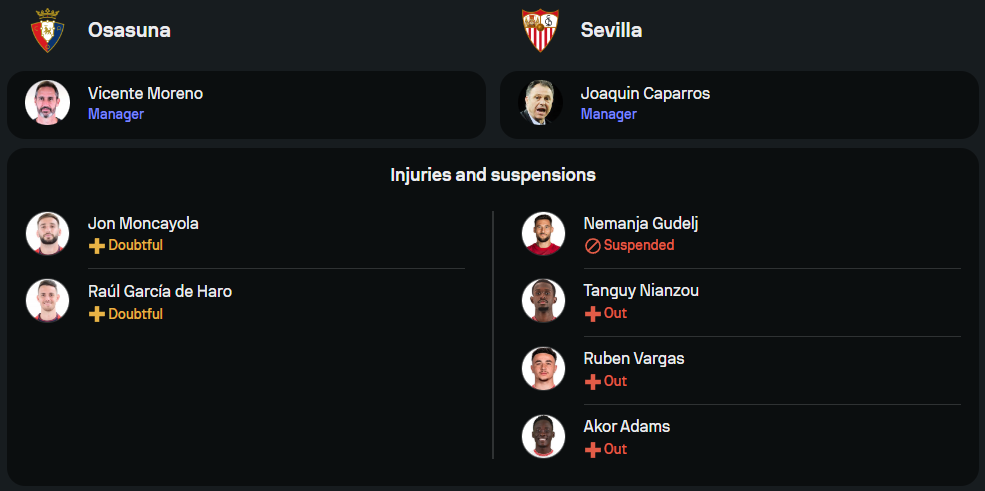Image resolution: width=985 pixels, height=491 pixels.
Task: Open Raúl García de Haro's avatar
Action: point(47,301)
